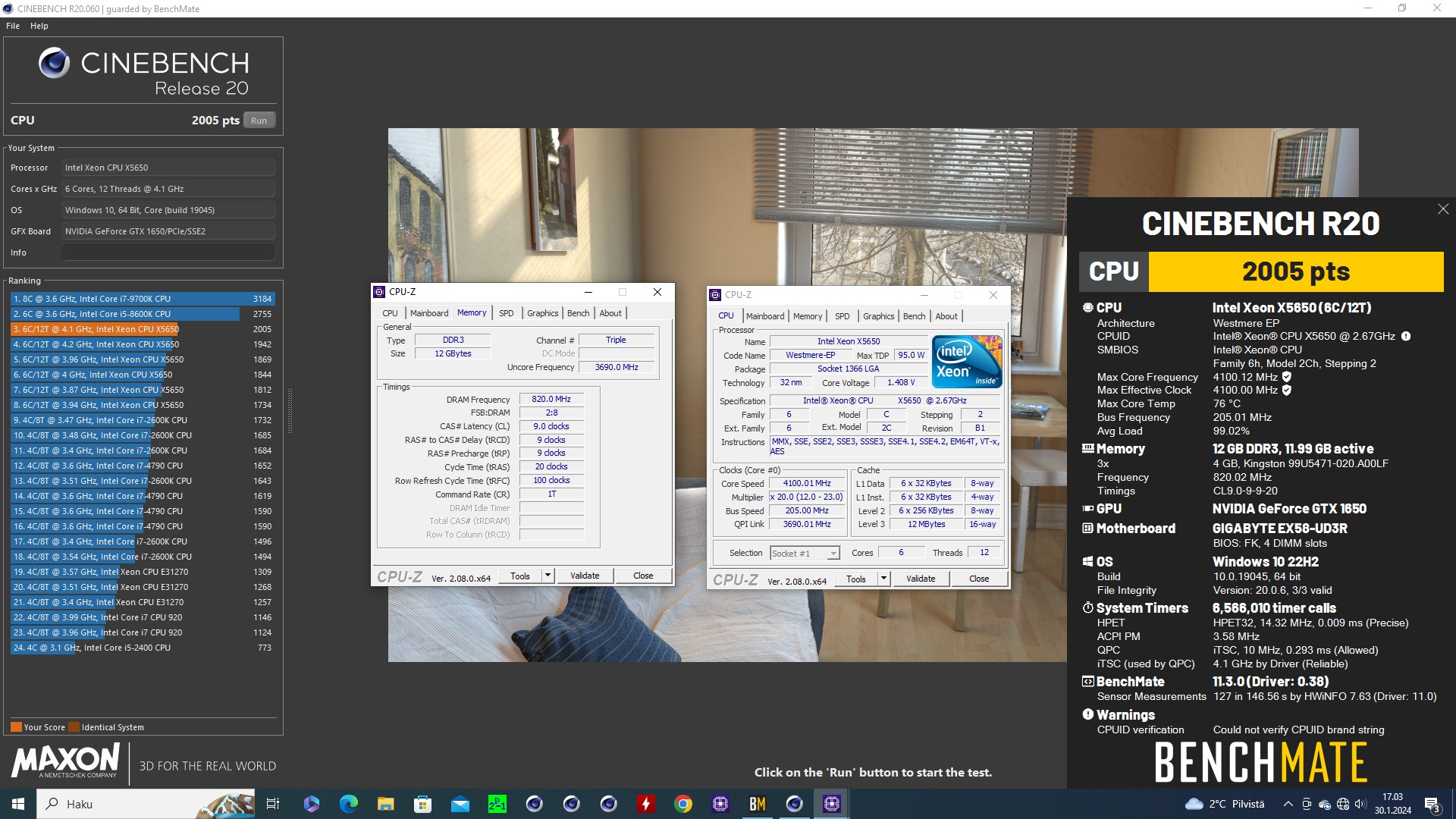Select the orange ranking row 3 Xeon X5650
Viewport: 1456px width, 819px height.
coord(143,329)
